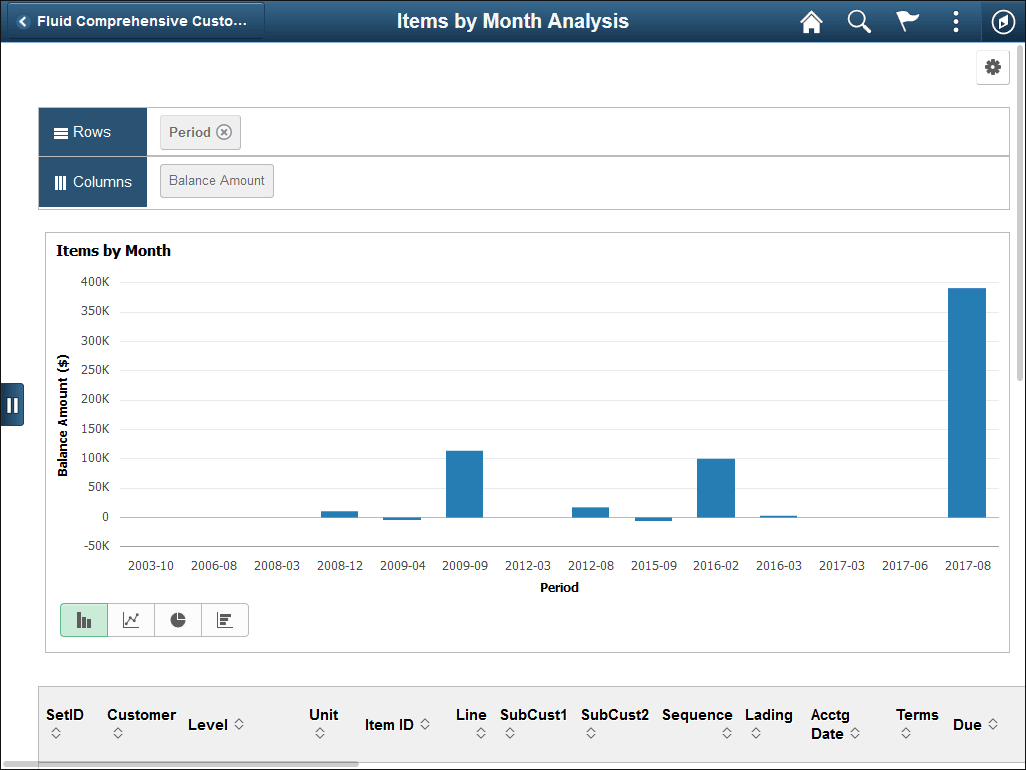Open global Search
The height and width of the screenshot is (770, 1026).
(859, 21)
